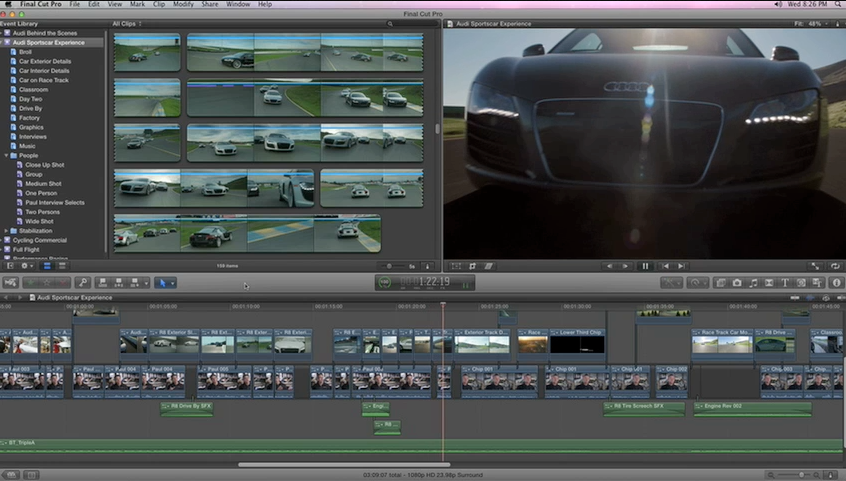
Task: Connect clip to primary storyline button
Action: [x=103, y=282]
